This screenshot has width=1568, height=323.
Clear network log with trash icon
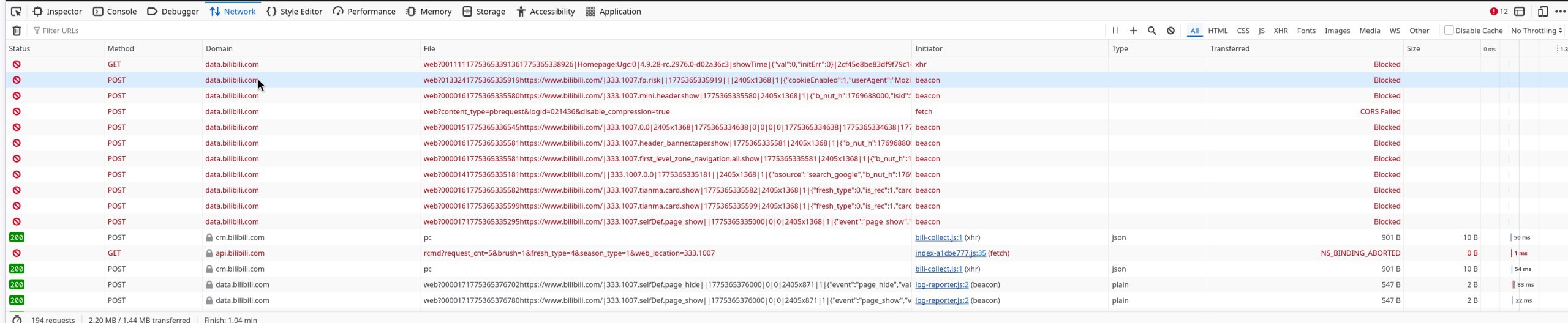tap(17, 31)
